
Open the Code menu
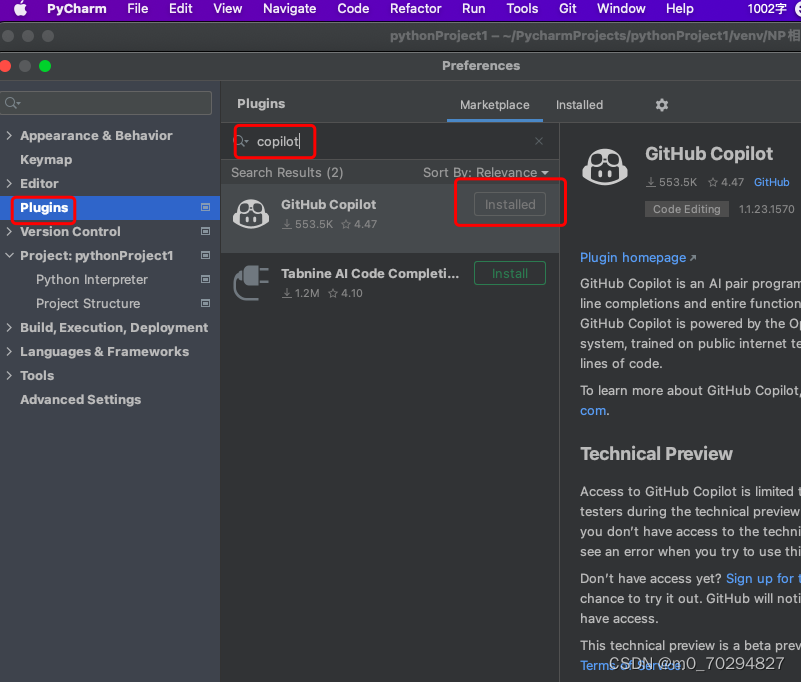[x=353, y=9]
